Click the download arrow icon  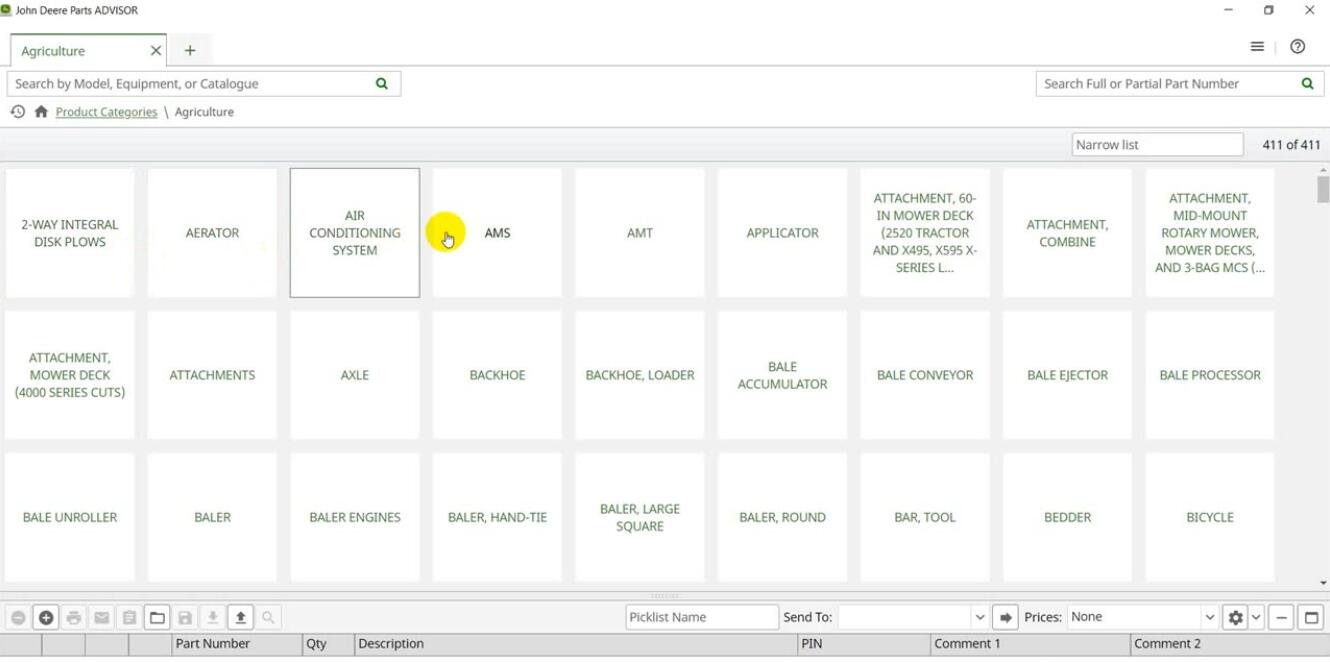coord(213,618)
